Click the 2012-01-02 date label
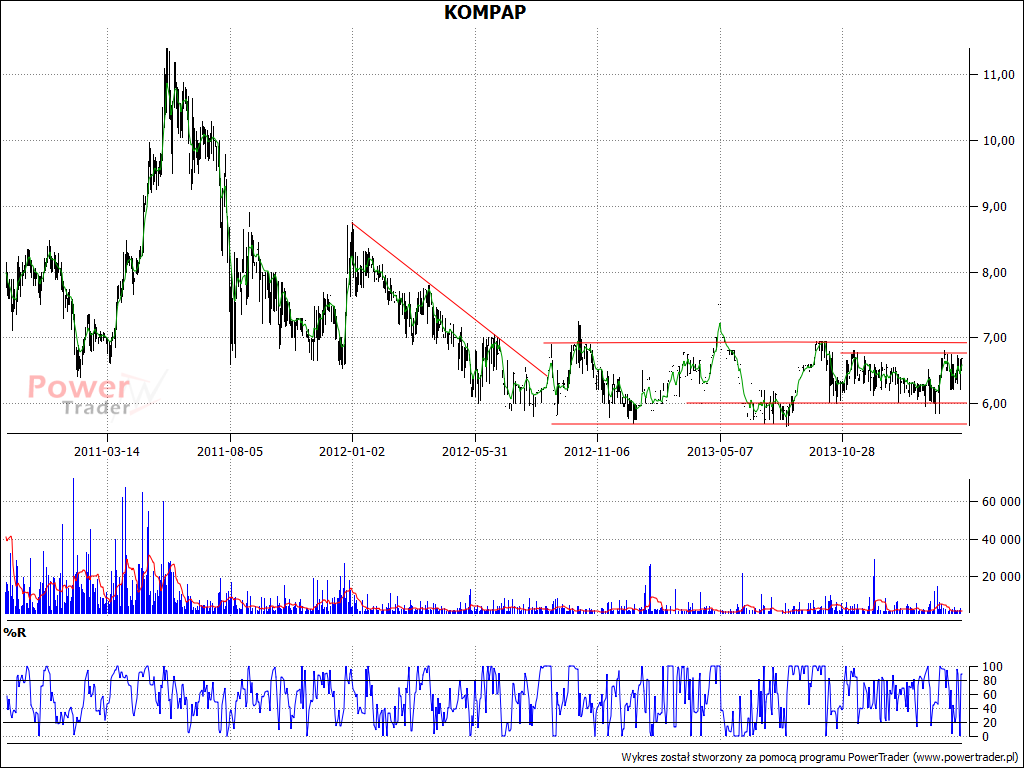 [x=352, y=451]
